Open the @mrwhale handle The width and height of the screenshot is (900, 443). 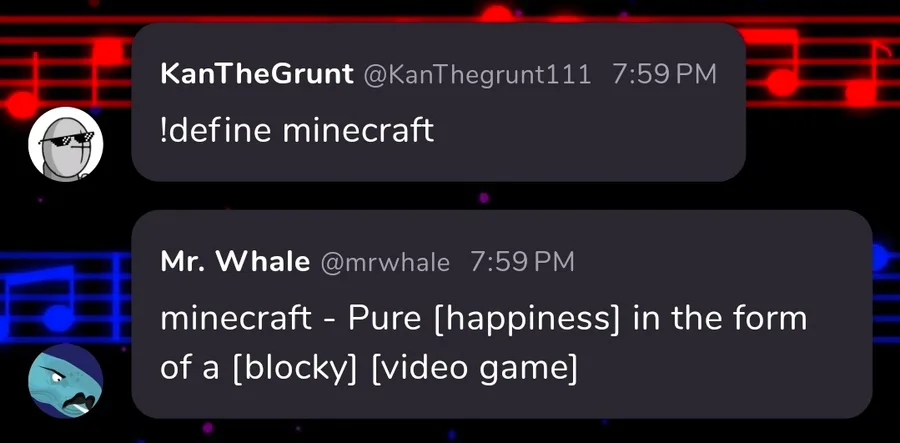click(385, 263)
